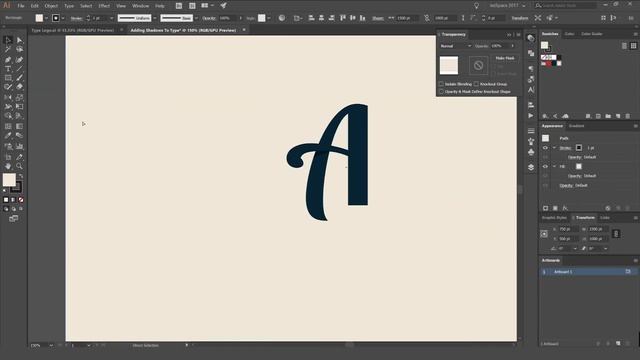Open the stroke weight dropdown in control bar
Screen dimensions: 640x360
[x=111, y=18]
